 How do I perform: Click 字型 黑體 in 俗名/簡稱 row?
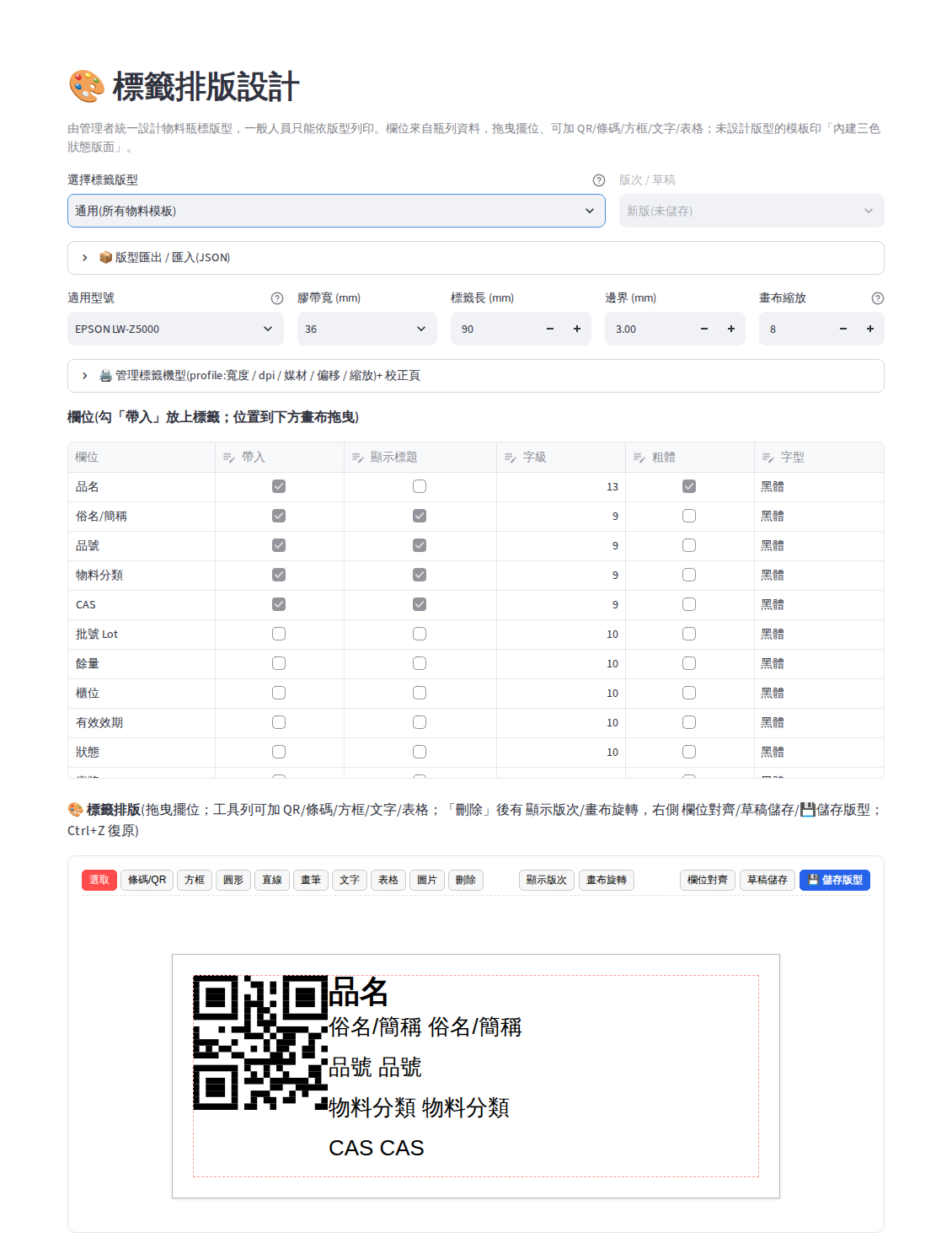[819, 517]
